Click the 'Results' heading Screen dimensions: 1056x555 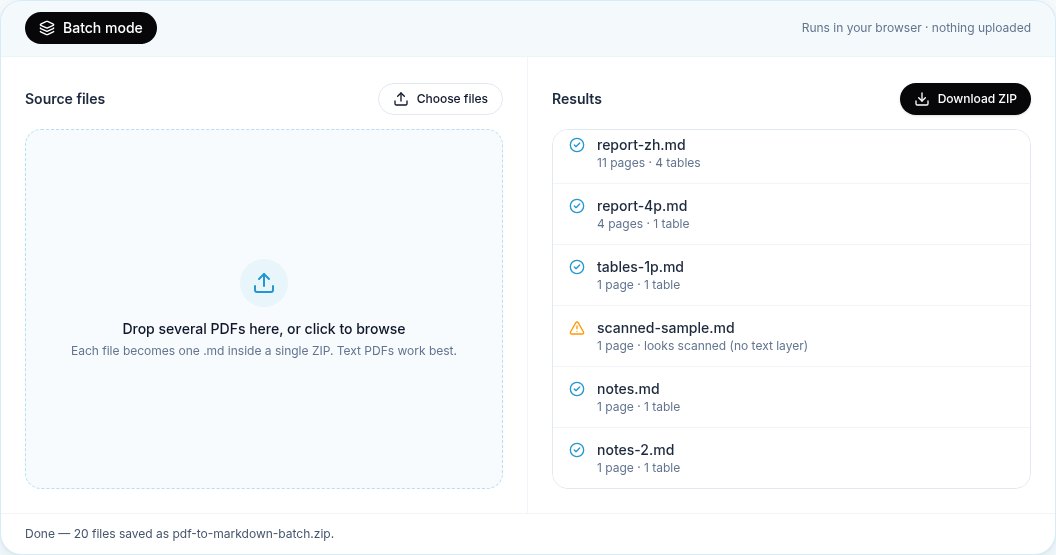[576, 99]
